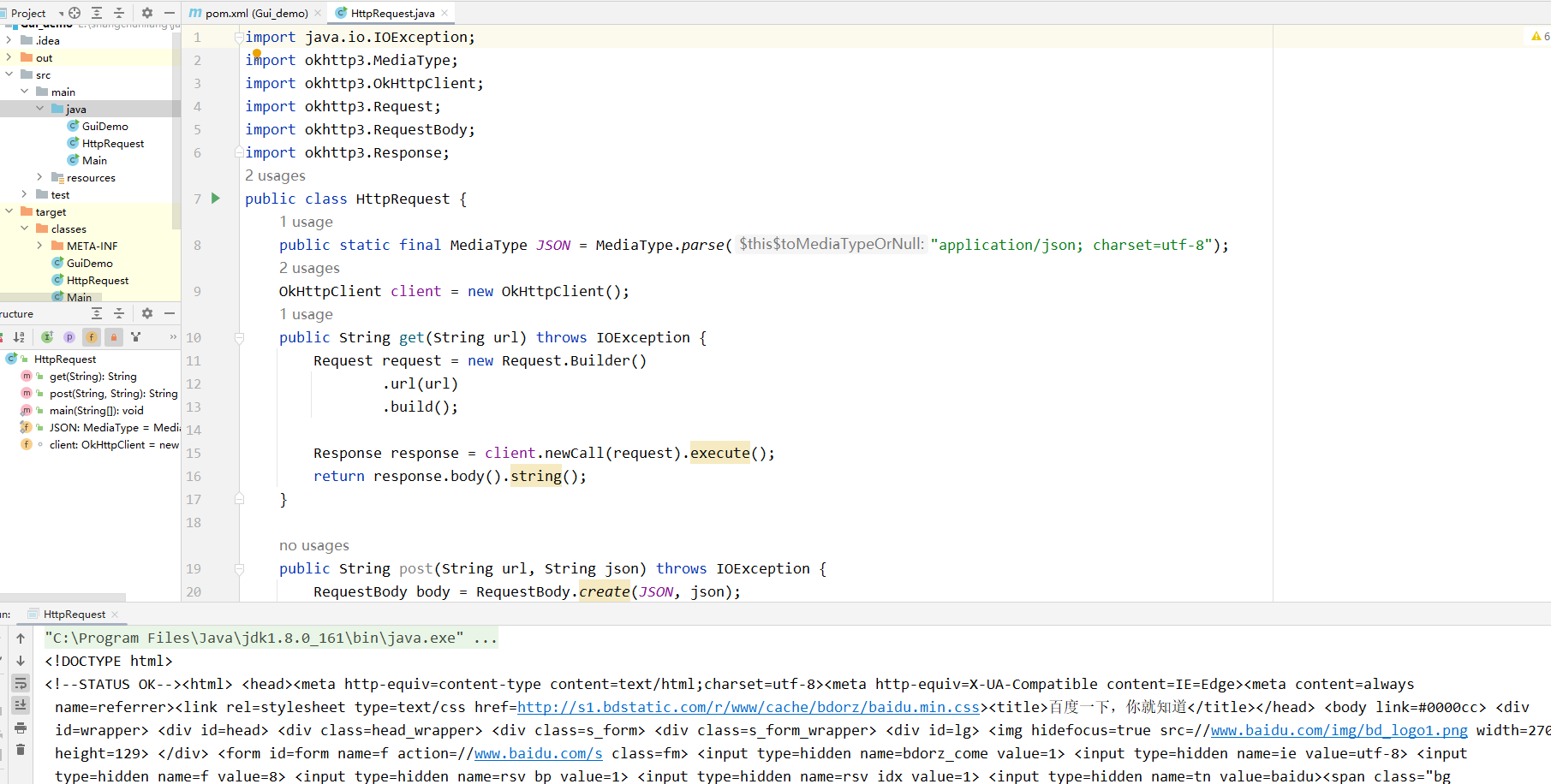Click the print console output icon
The image size is (1551, 784).
21,728
